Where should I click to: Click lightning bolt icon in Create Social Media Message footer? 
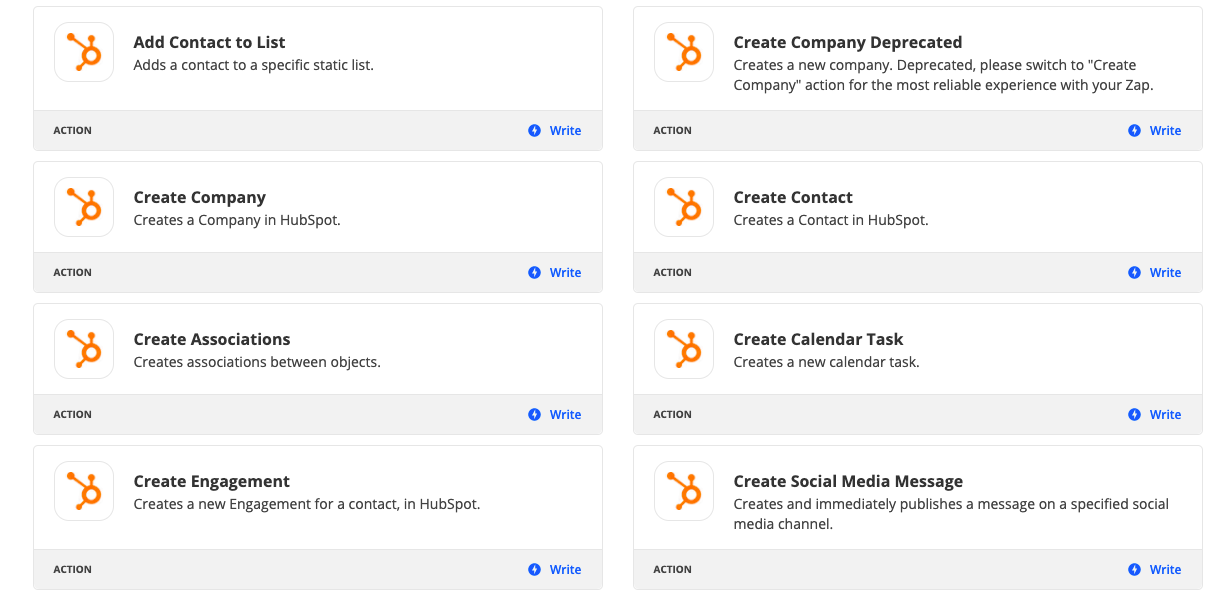1134,570
